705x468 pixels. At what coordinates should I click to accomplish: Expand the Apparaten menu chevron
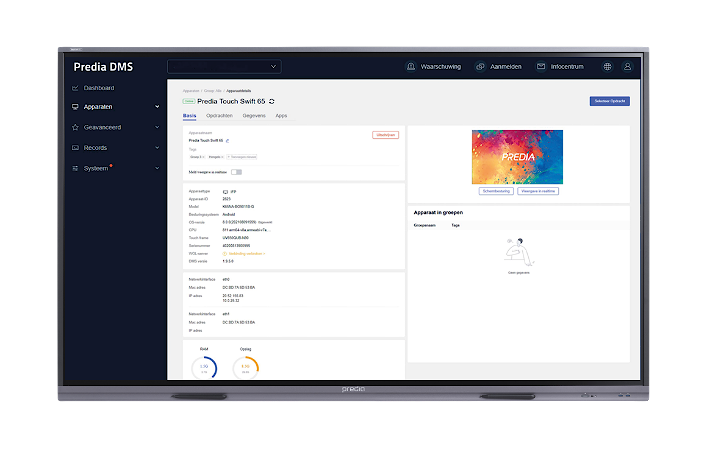[157, 107]
